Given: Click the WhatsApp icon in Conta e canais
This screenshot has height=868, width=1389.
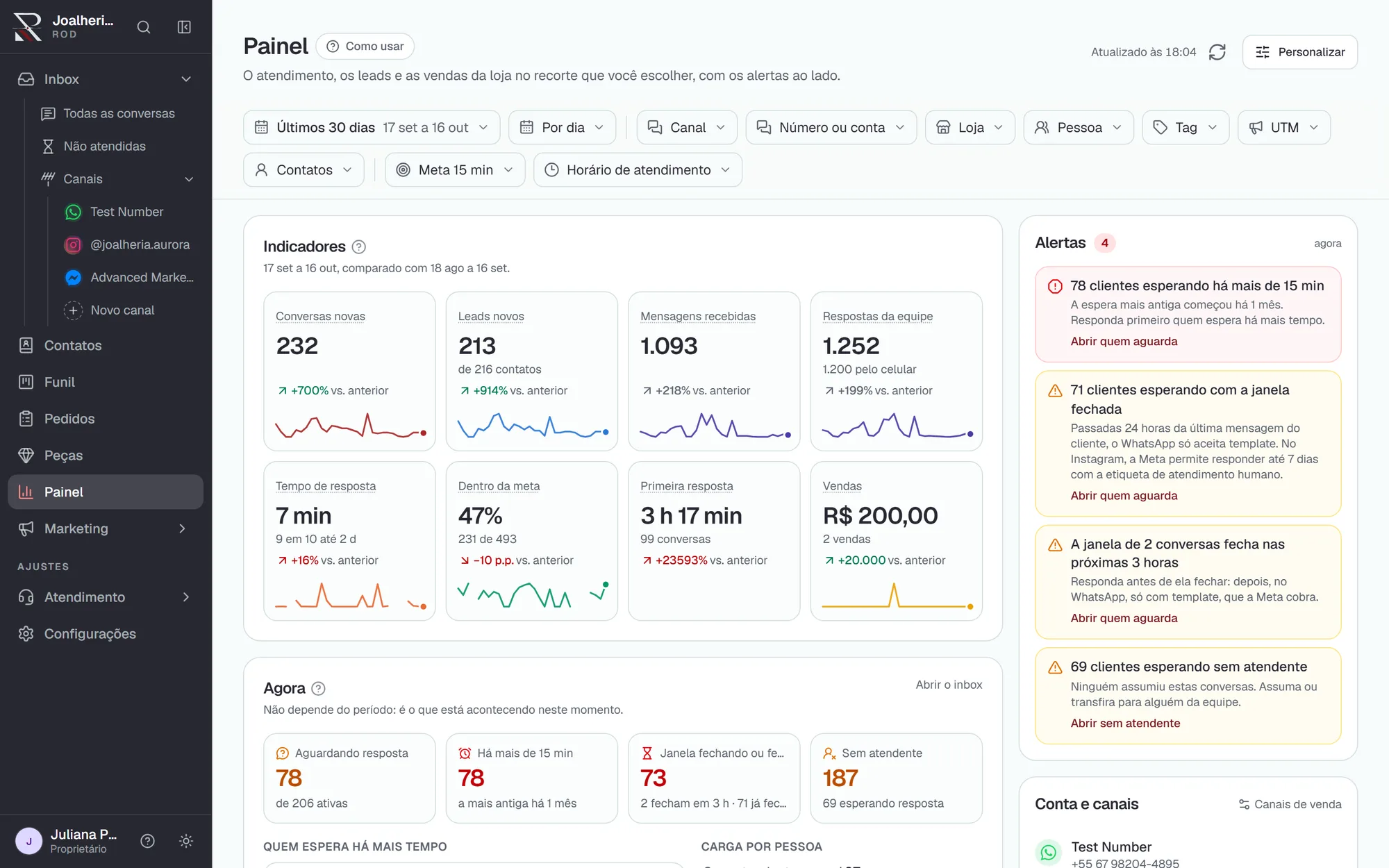Looking at the screenshot, I should (1049, 853).
